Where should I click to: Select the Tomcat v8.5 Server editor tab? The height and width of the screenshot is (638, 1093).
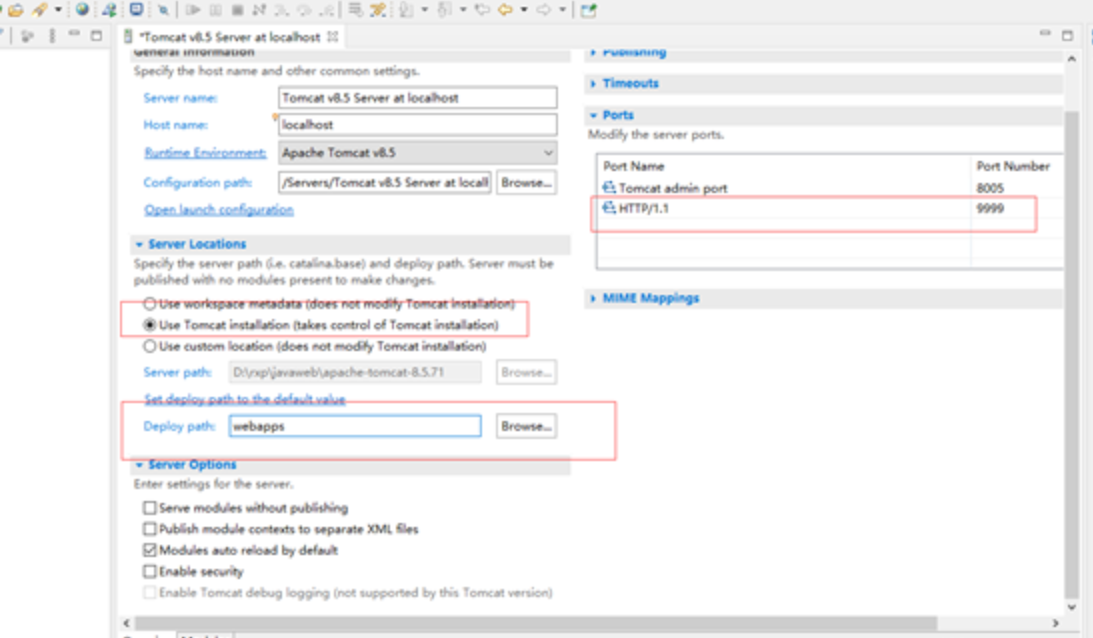pos(231,37)
